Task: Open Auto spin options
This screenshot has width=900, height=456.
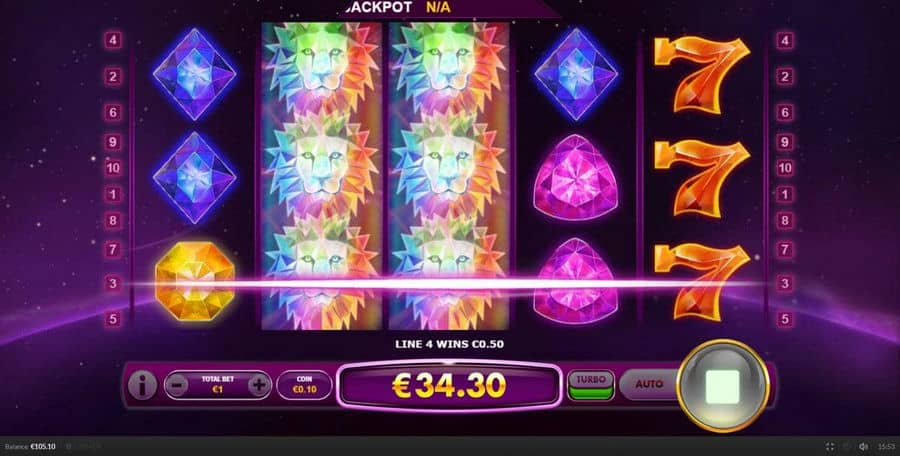Action: pyautogui.click(x=649, y=384)
